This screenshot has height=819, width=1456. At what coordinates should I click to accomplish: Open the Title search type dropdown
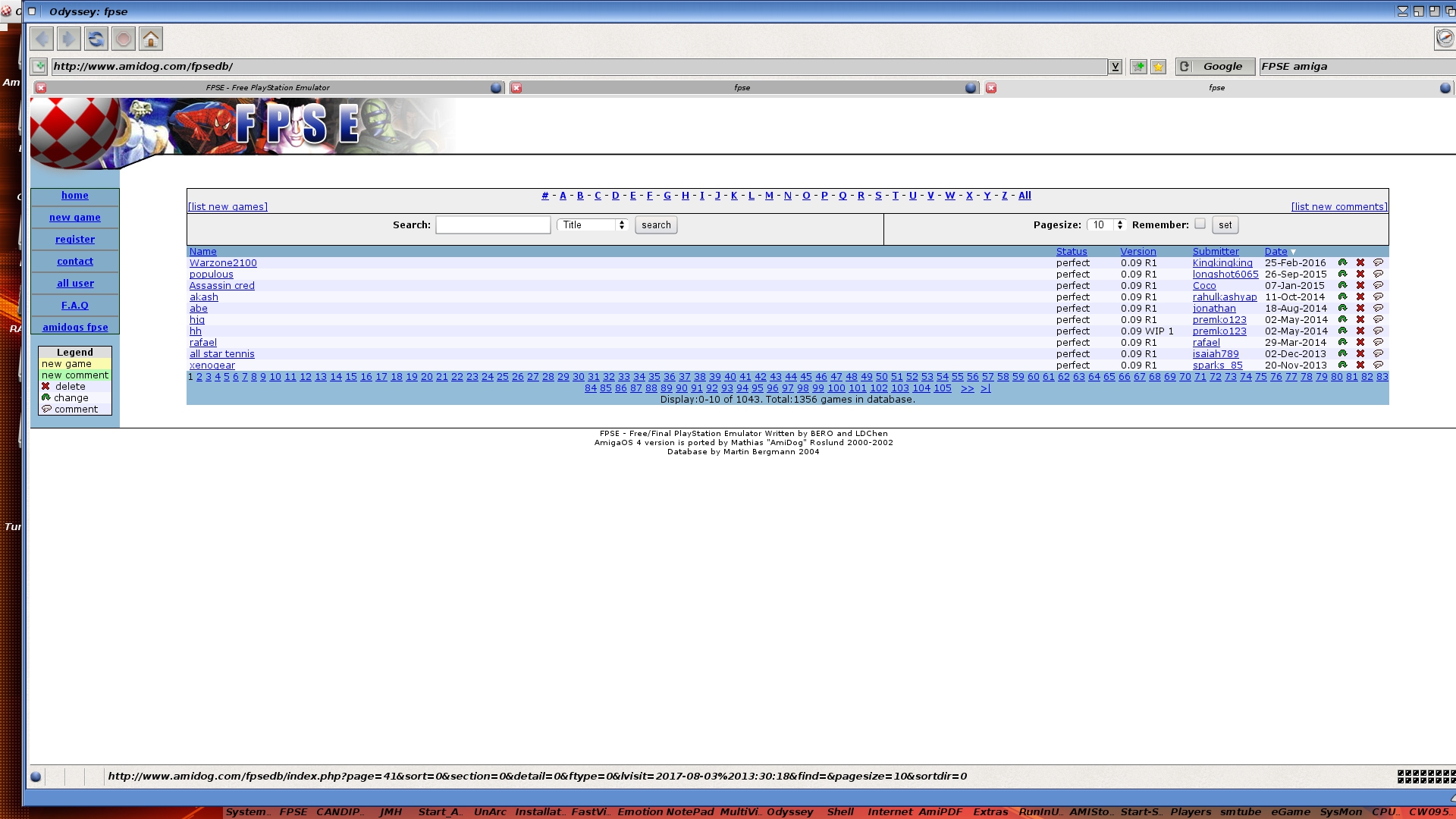592,225
